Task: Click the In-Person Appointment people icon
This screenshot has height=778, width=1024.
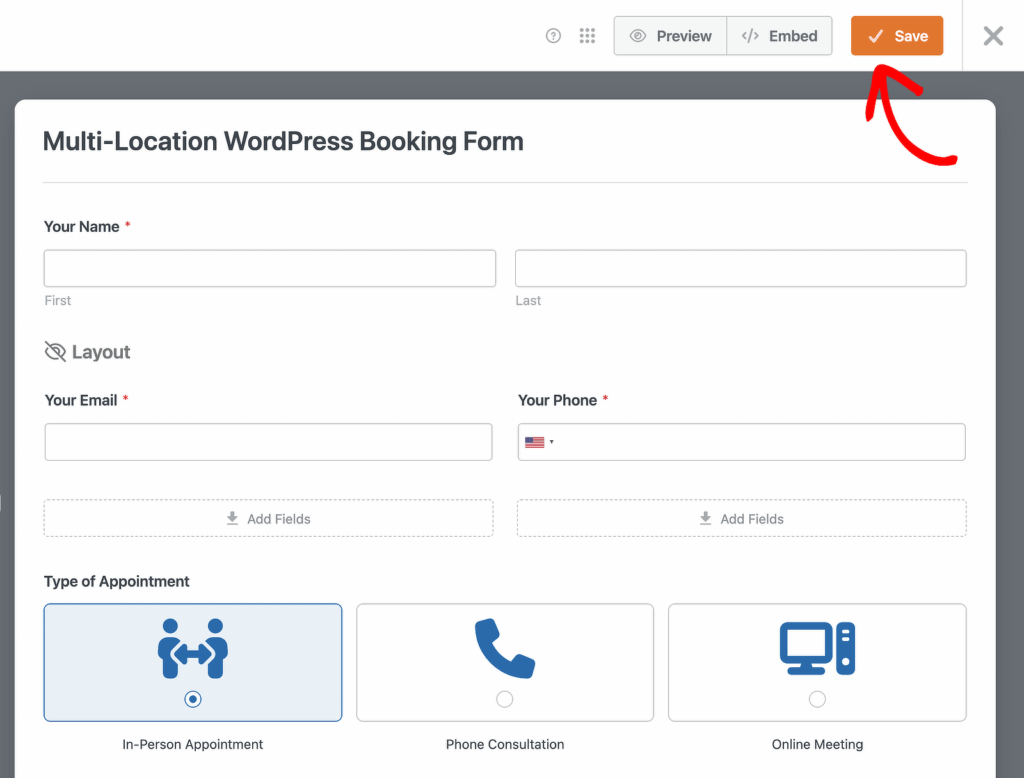Action: 192,648
